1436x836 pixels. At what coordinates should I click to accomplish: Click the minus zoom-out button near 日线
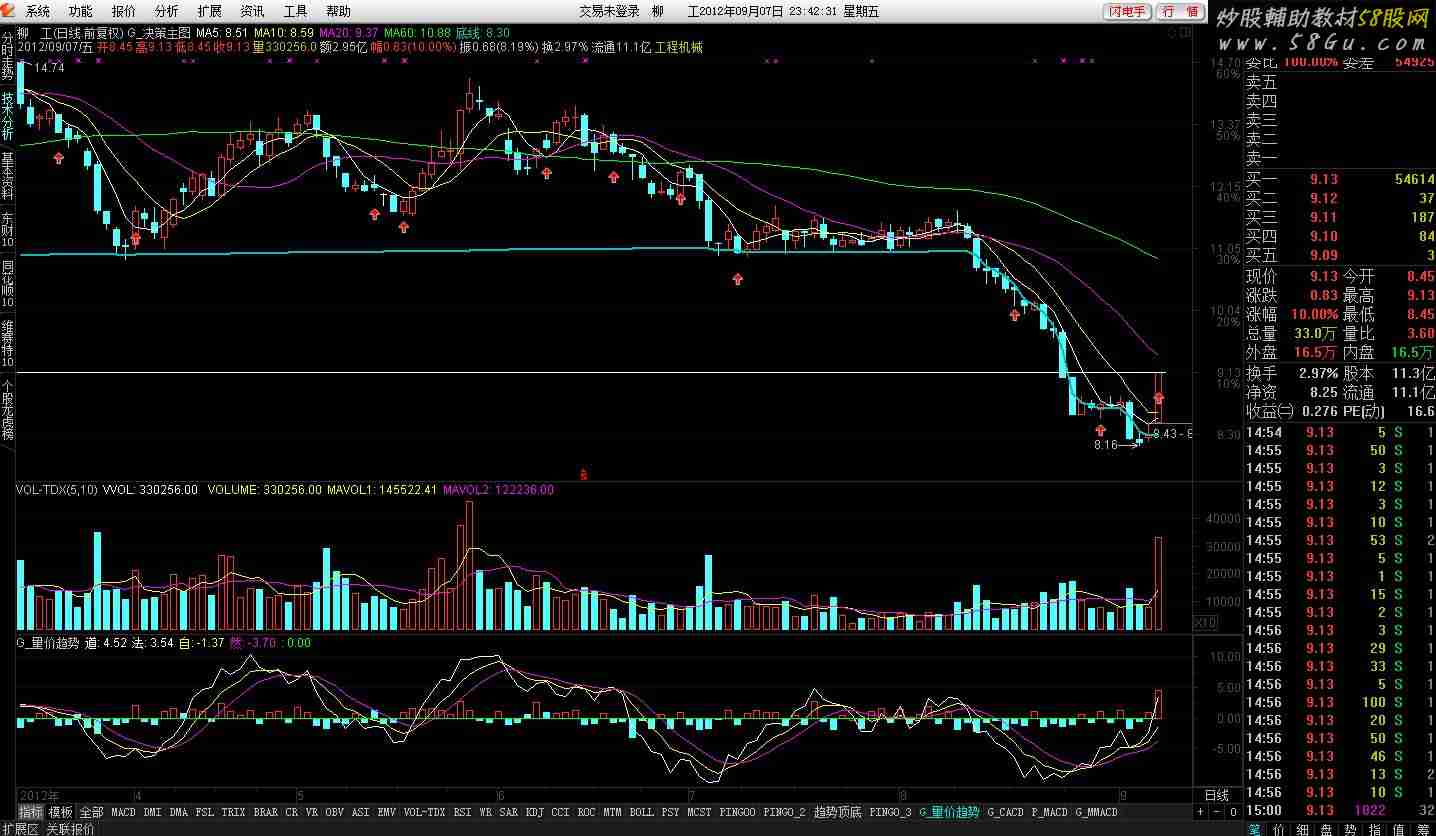tap(1217, 812)
